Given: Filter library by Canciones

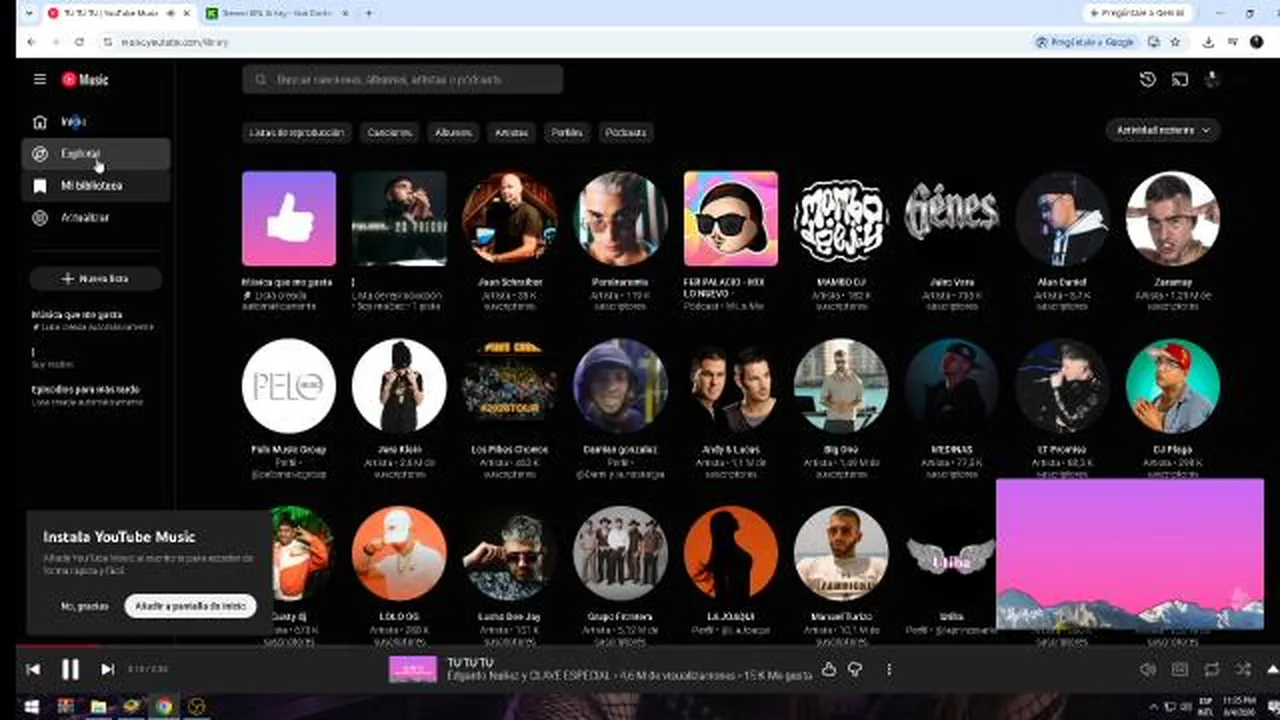Looking at the screenshot, I should (389, 132).
